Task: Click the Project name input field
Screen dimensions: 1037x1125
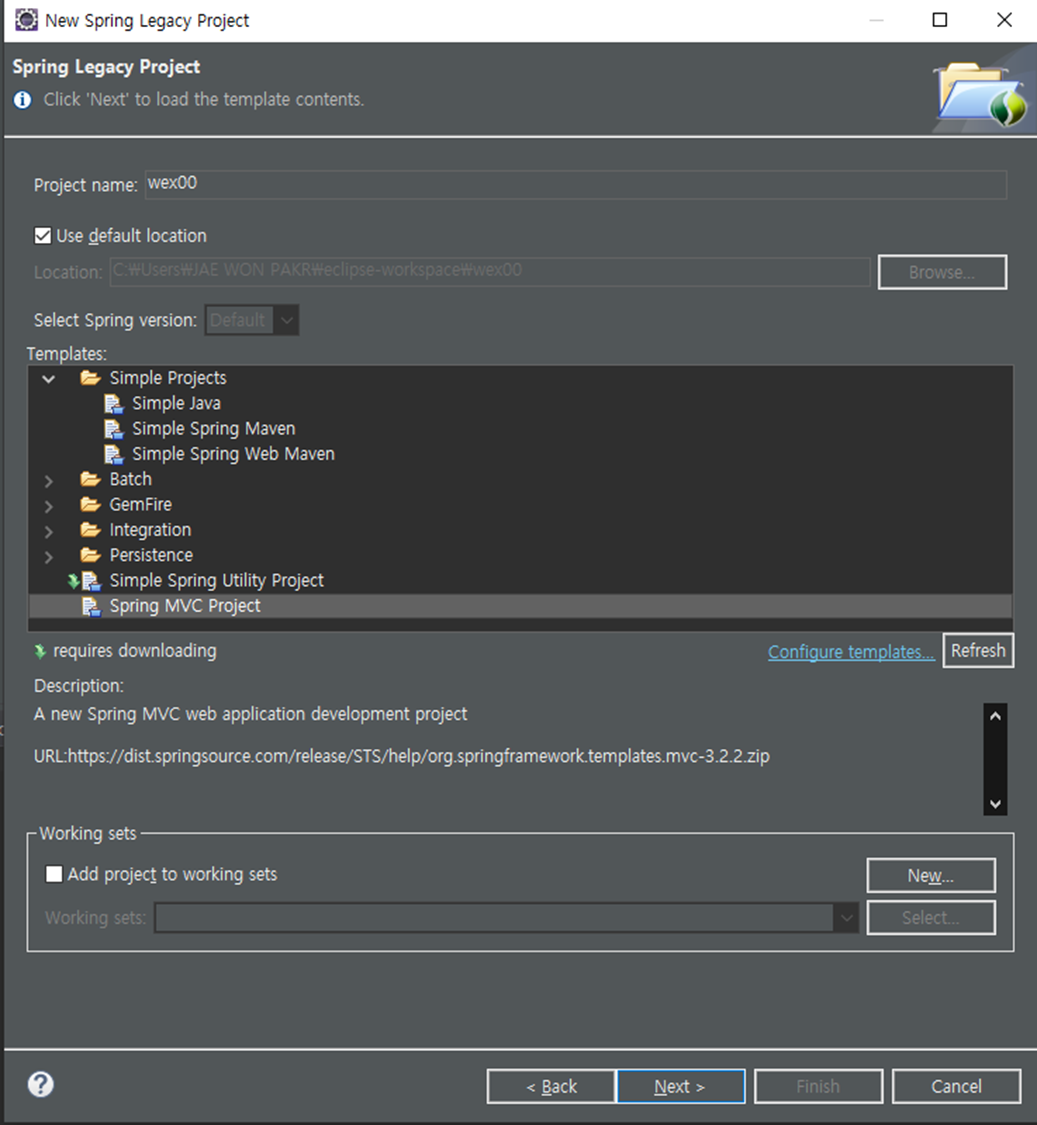Action: 576,184
